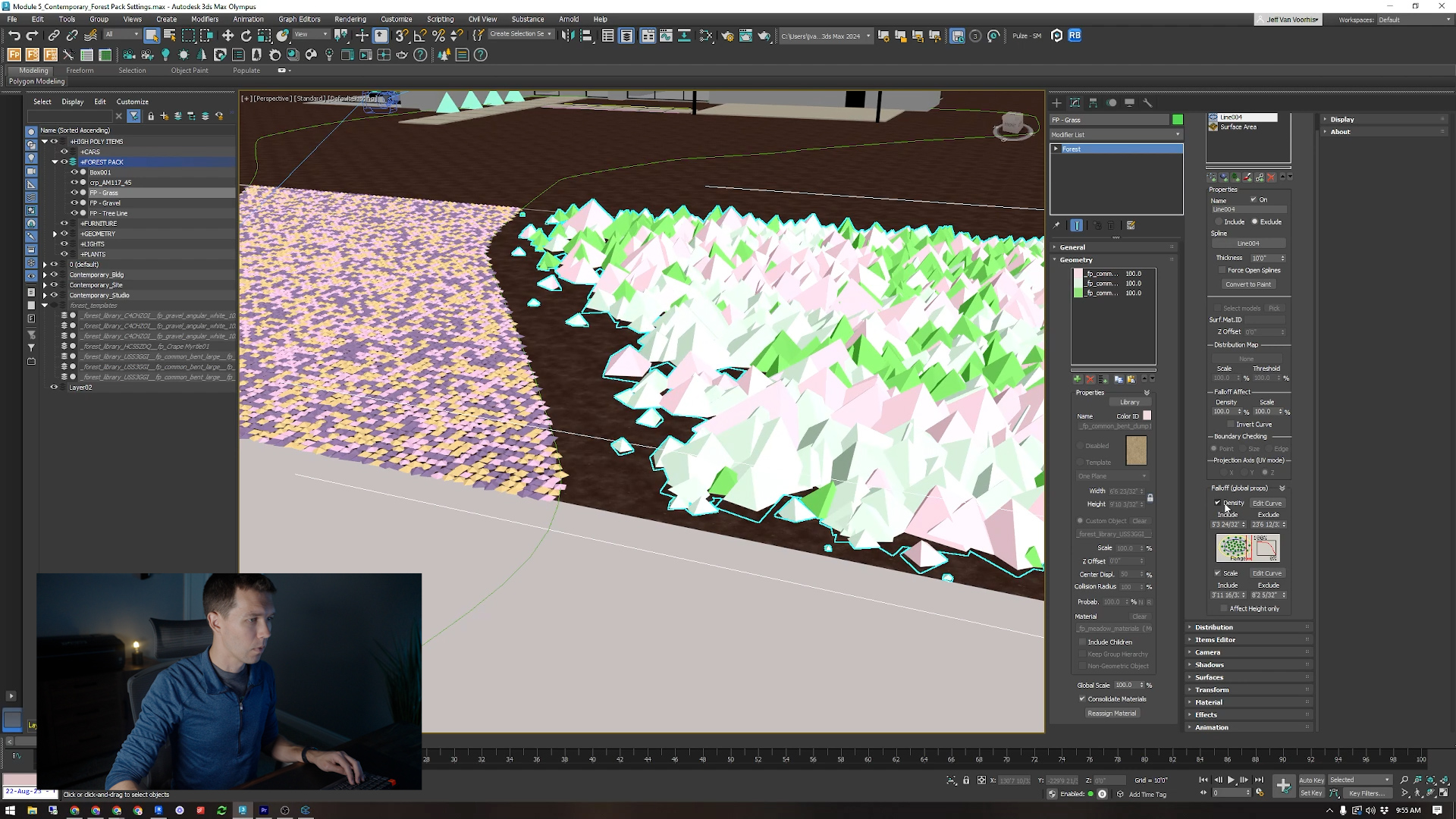Hide the FP - Gravel layer object
Viewport: 1456px width, 819px height.
[74, 203]
